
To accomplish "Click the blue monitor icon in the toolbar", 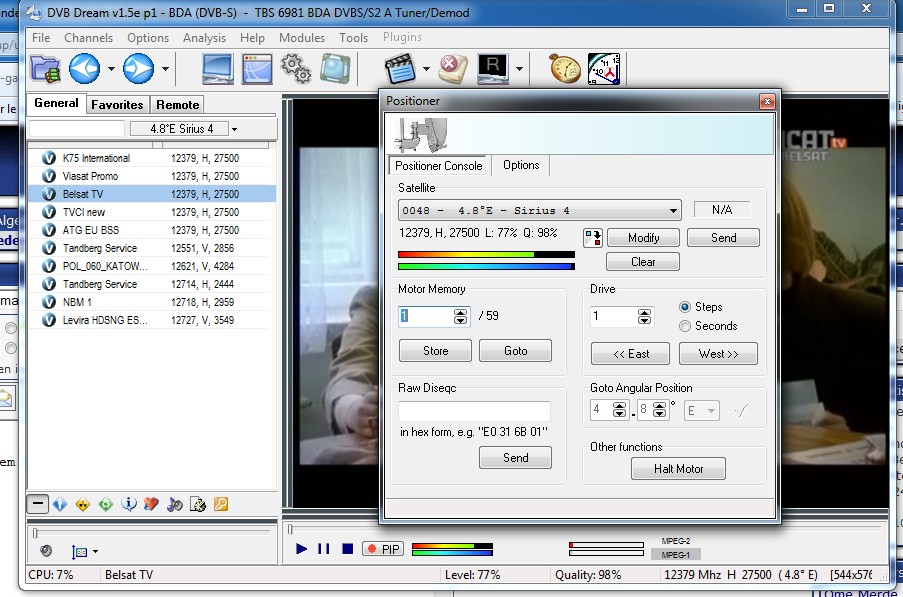I will [218, 69].
